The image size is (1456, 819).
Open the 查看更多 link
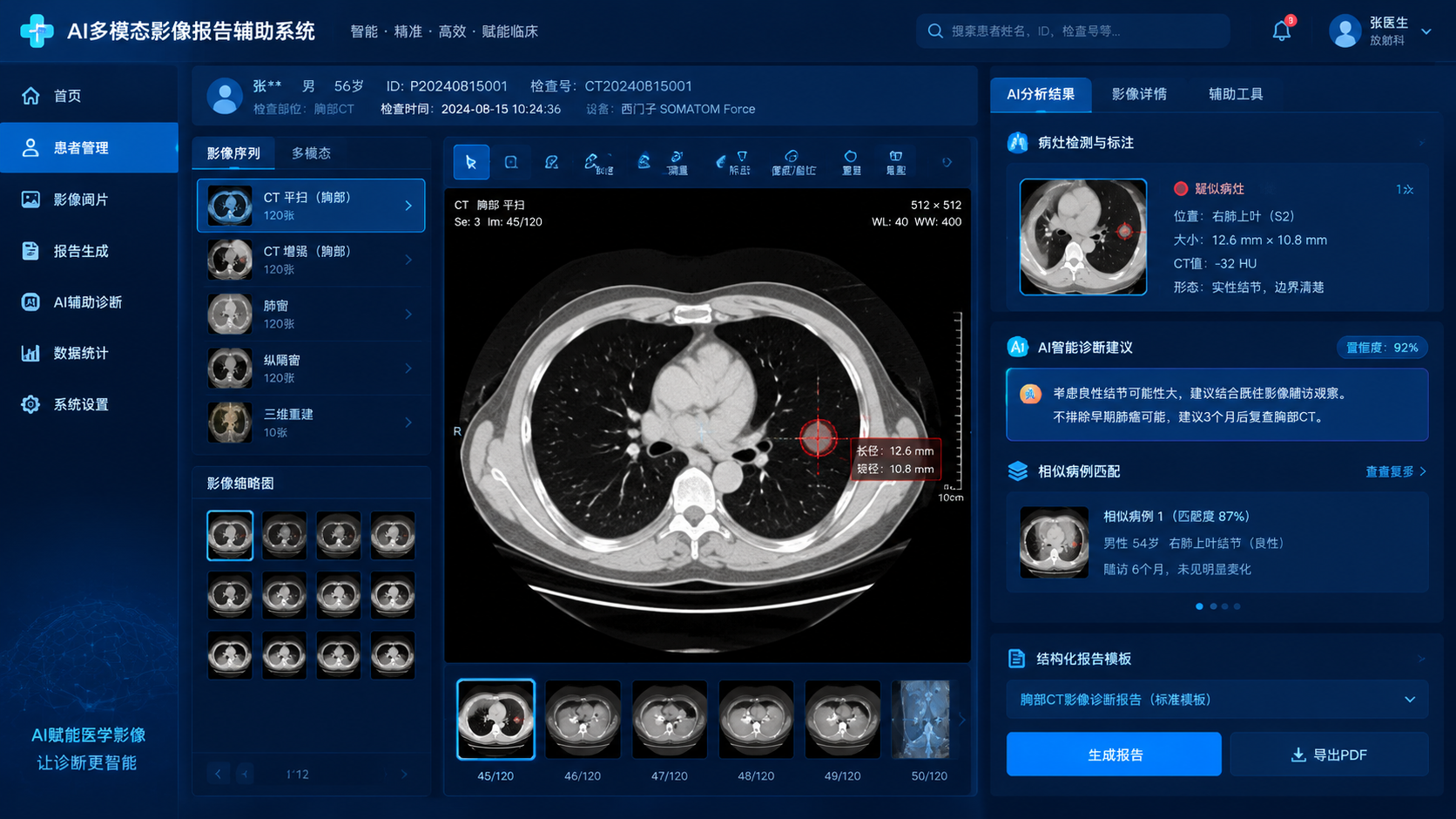pyautogui.click(x=1396, y=471)
